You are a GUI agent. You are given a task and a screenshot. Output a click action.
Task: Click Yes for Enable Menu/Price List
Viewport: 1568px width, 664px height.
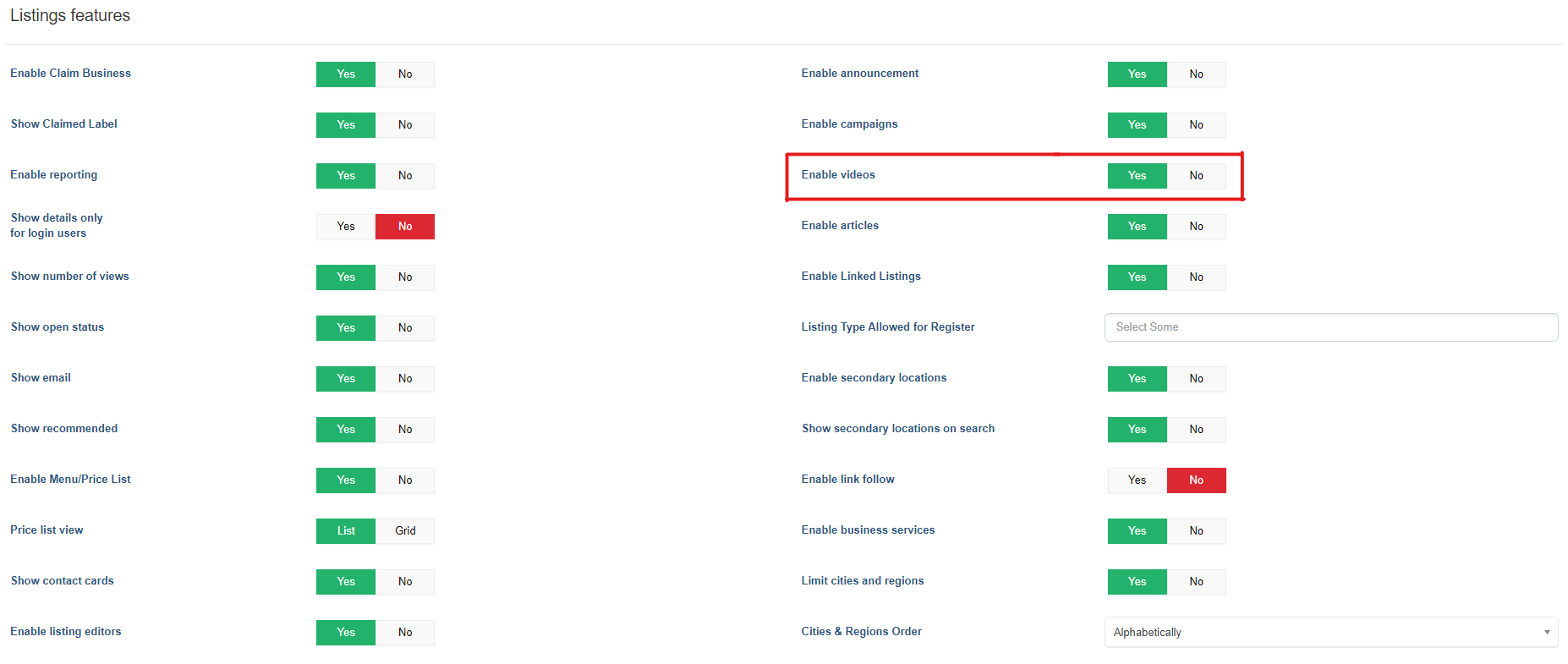coord(346,480)
